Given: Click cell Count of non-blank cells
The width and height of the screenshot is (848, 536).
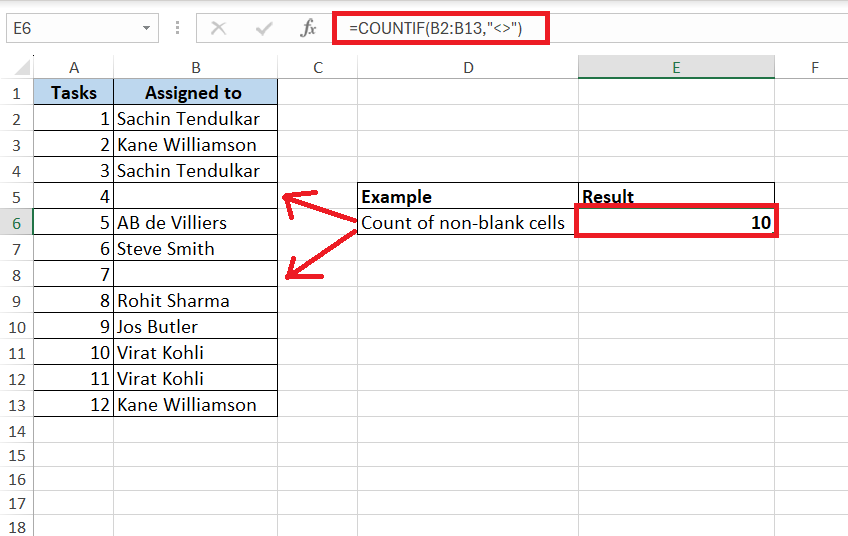Looking at the screenshot, I should click(x=468, y=222).
